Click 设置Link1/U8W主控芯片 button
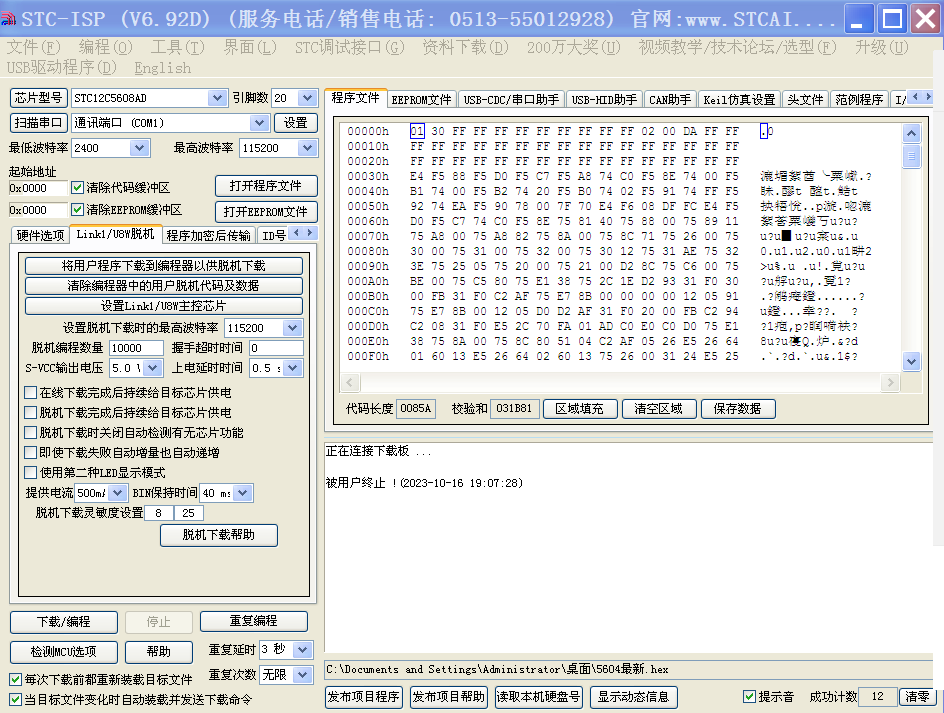Screen dimensions: 944x713 pos(164,305)
